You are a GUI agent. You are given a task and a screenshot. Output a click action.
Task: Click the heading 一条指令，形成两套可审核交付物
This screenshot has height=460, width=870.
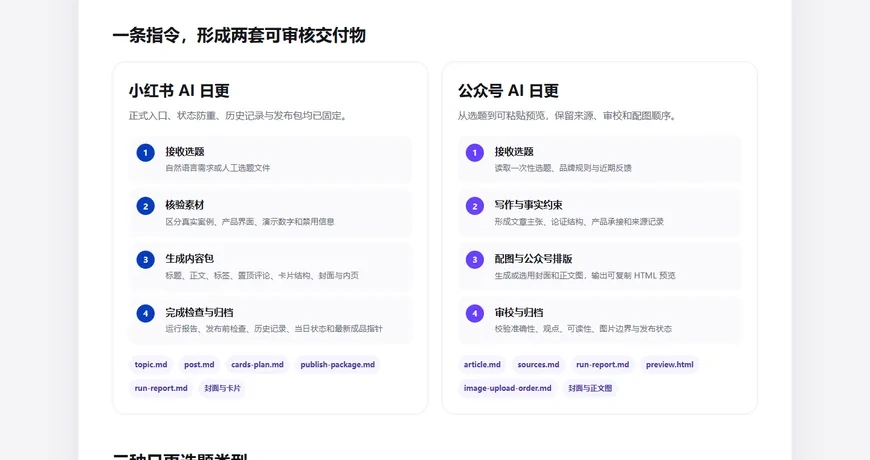pyautogui.click(x=239, y=36)
